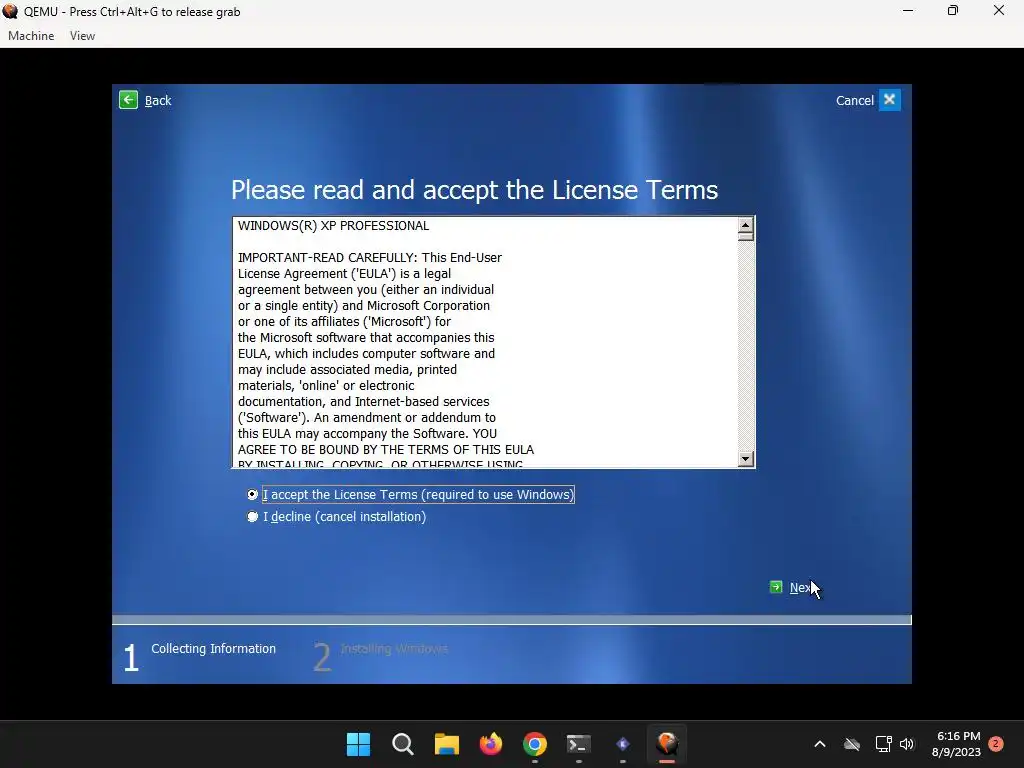1024x768 pixels.
Task: Show hidden system tray icons
Action: pyautogui.click(x=820, y=744)
